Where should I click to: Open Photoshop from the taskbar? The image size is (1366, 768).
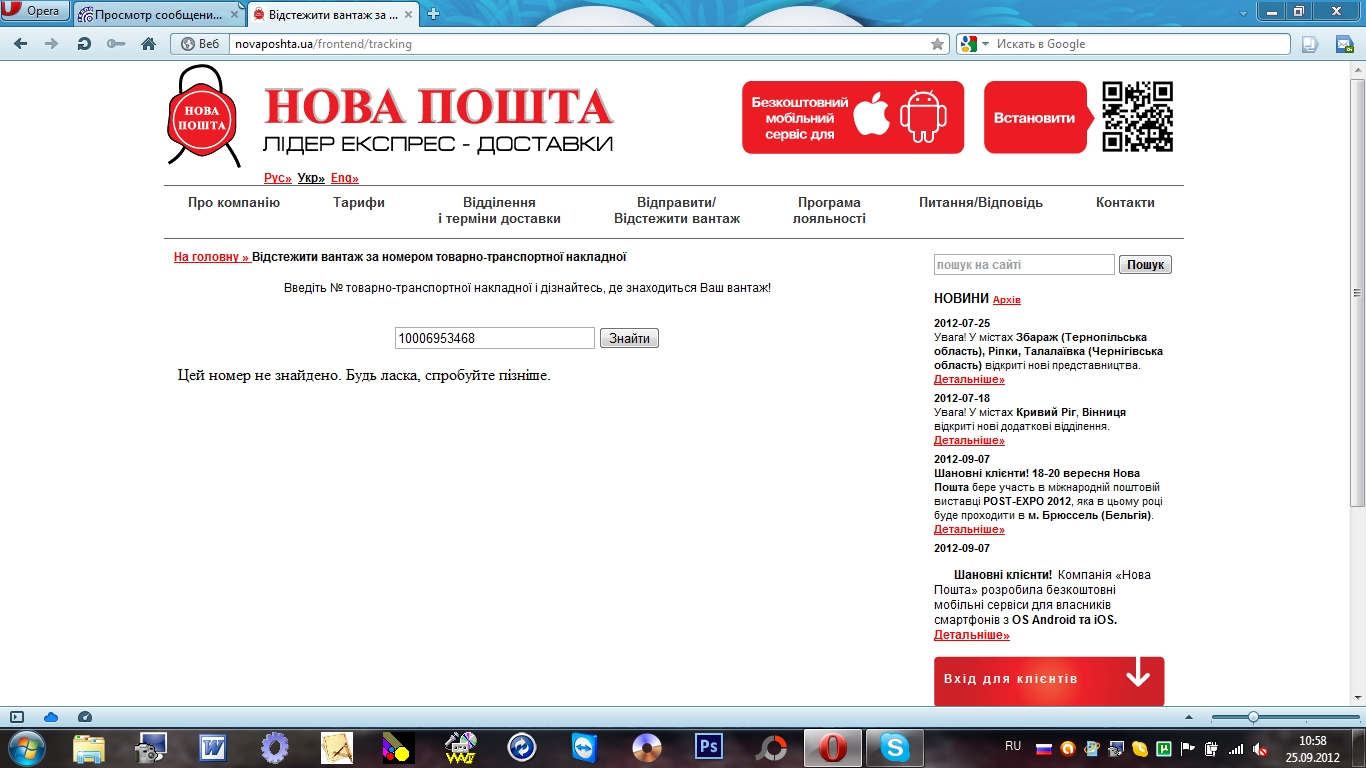point(709,747)
